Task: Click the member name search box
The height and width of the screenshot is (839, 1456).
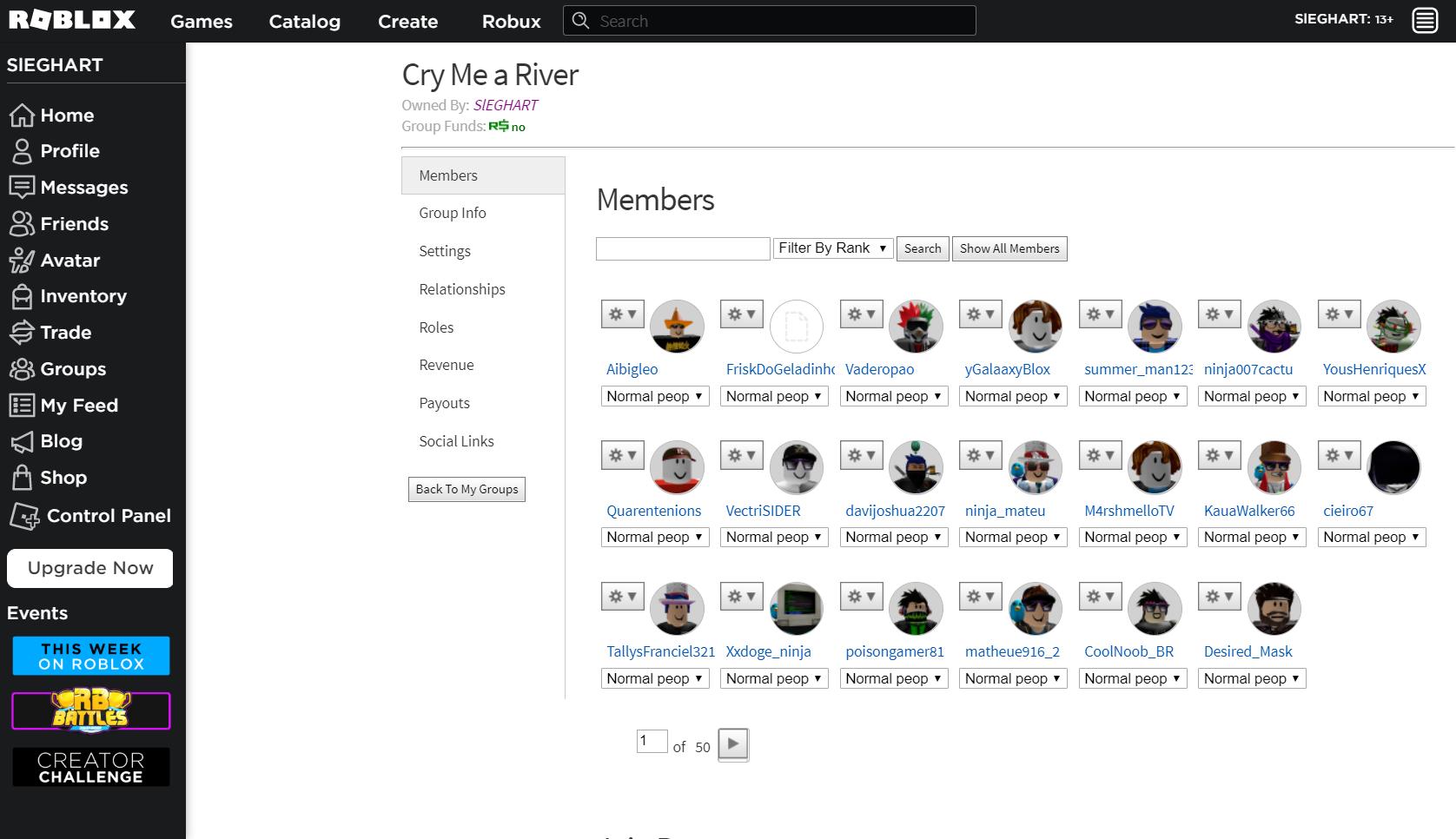Action: click(683, 248)
